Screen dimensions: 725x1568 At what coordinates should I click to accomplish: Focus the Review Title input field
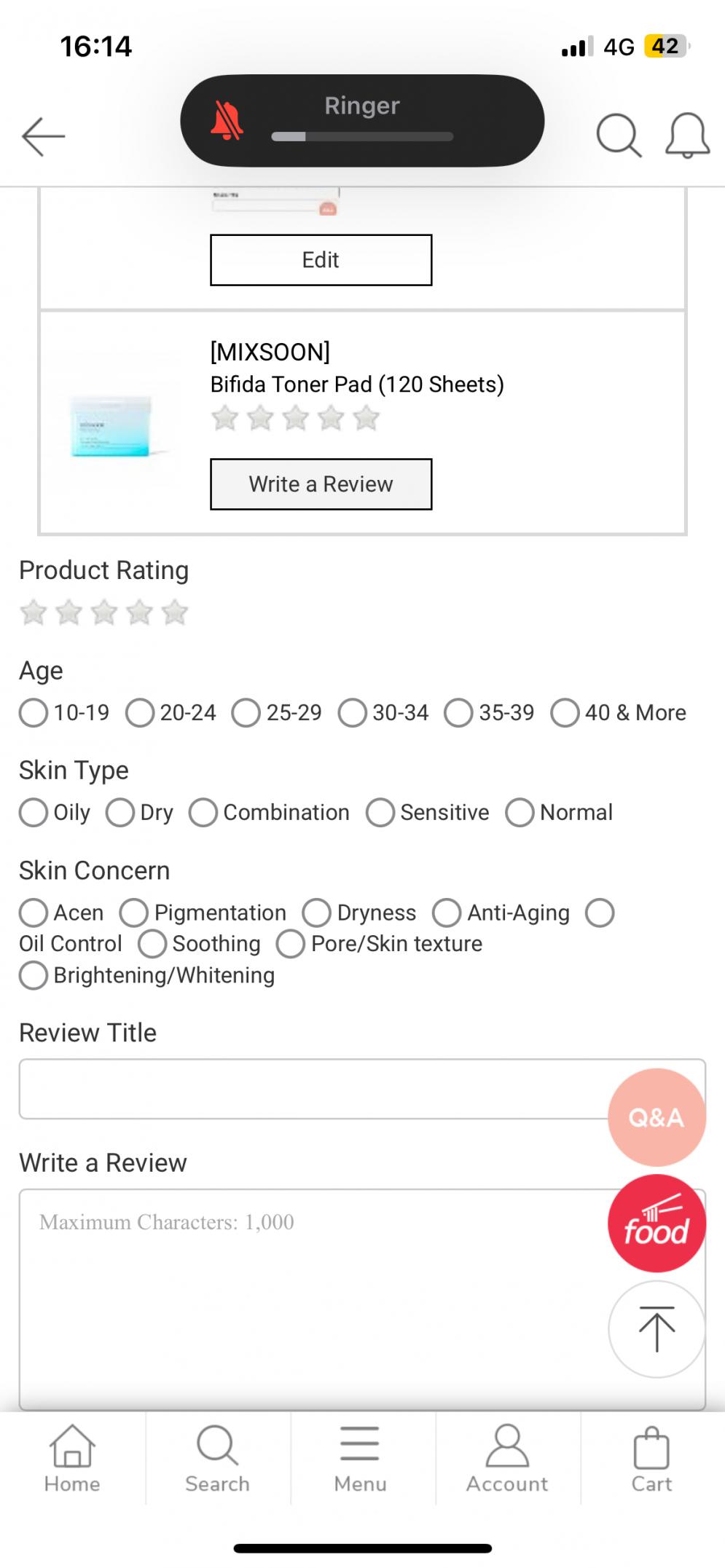coord(313,1089)
